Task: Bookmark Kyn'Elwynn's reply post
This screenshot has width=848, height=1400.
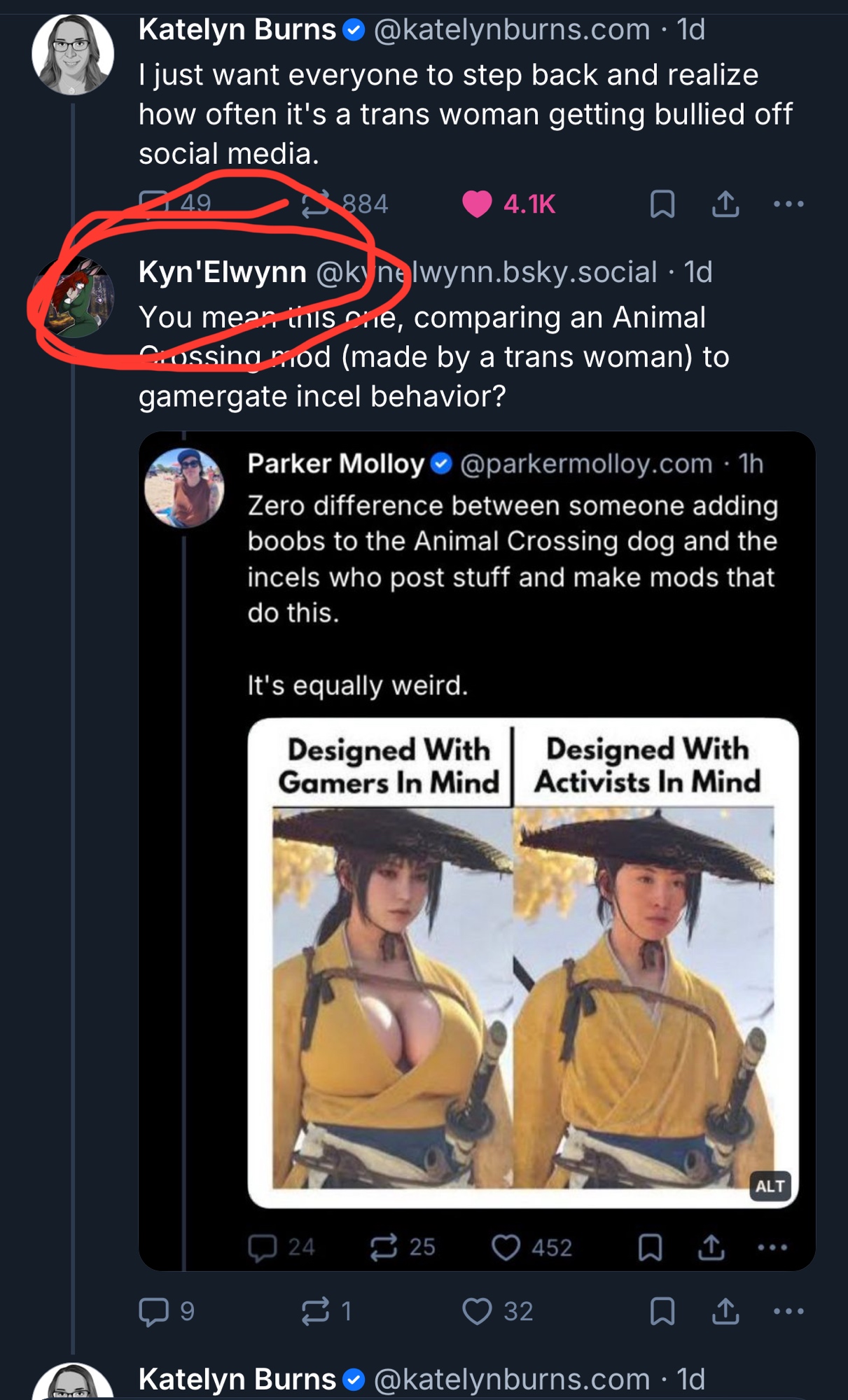Action: point(662,1311)
